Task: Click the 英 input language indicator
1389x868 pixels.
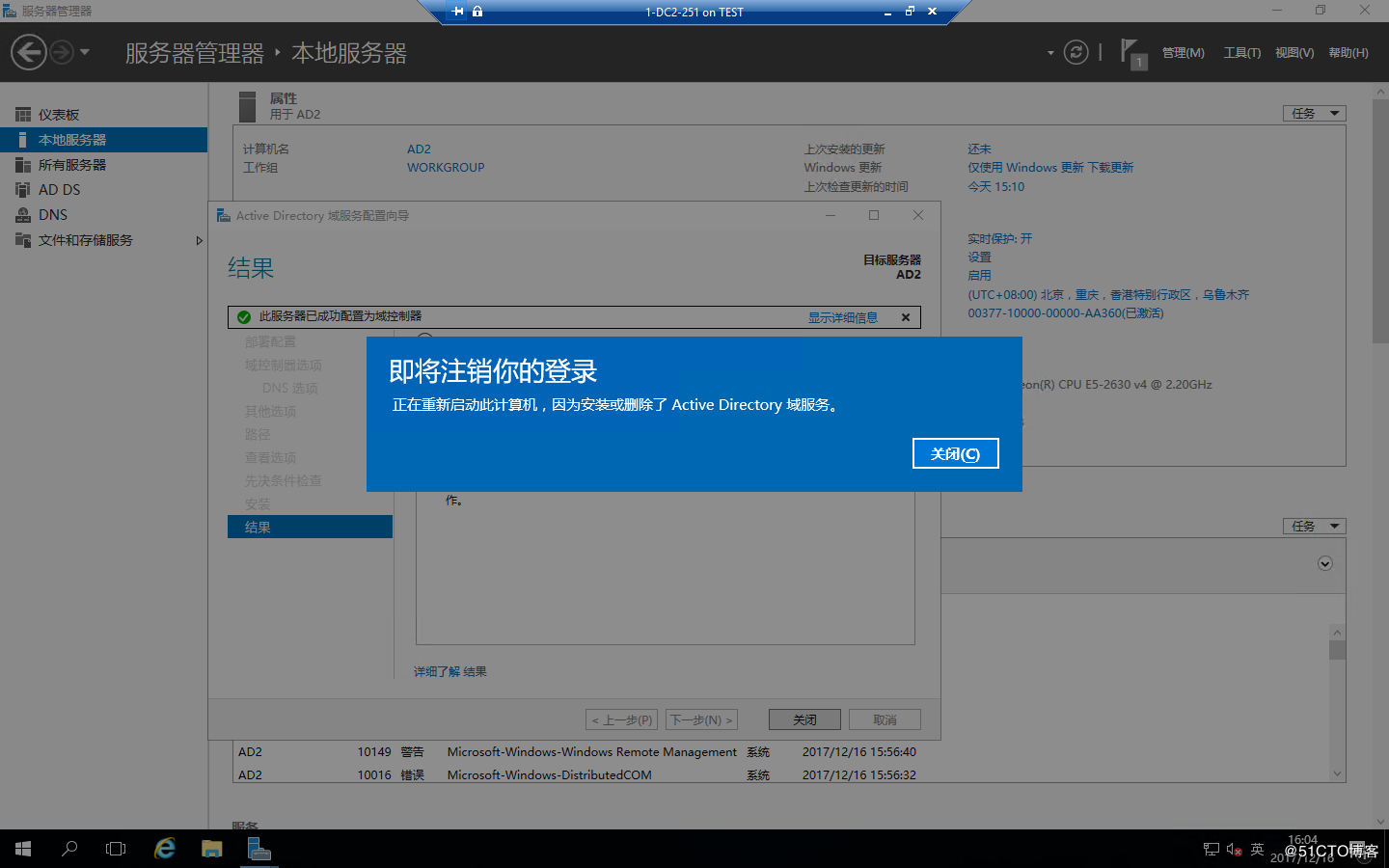Action: click(1257, 850)
